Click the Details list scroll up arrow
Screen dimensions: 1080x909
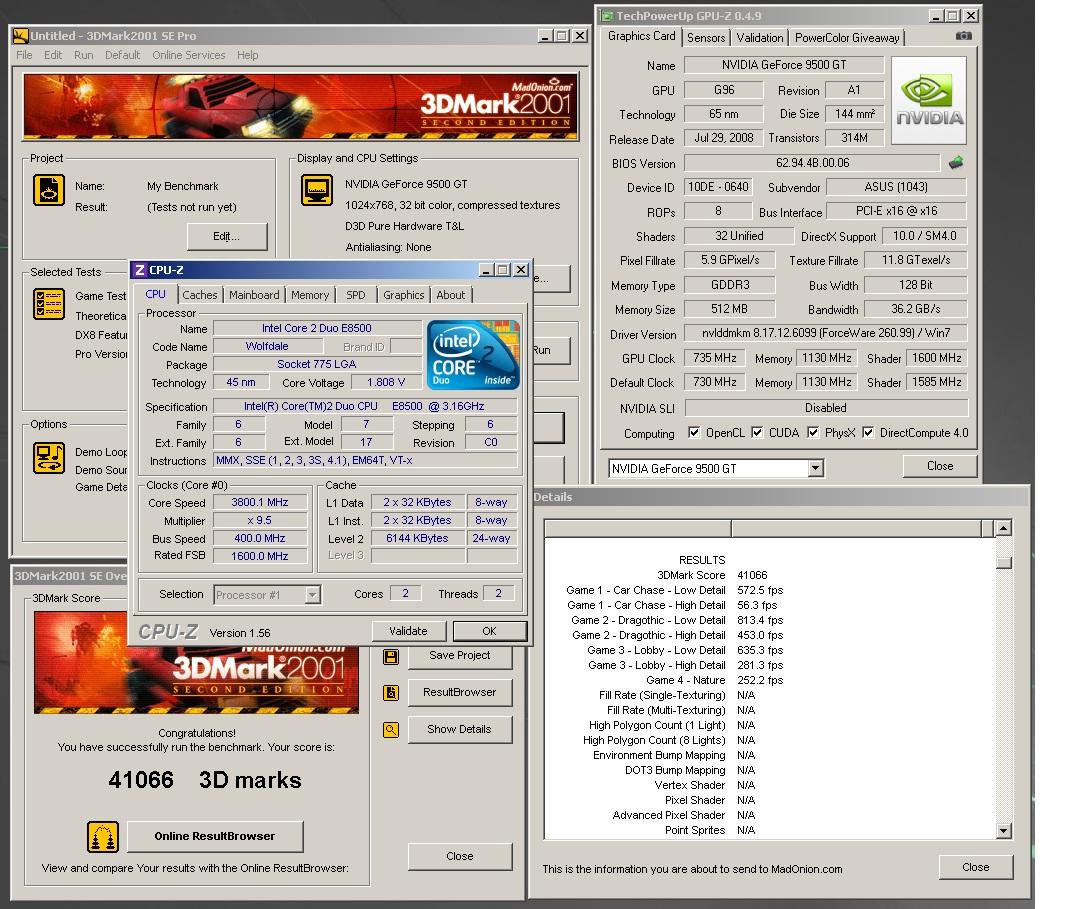(1004, 528)
